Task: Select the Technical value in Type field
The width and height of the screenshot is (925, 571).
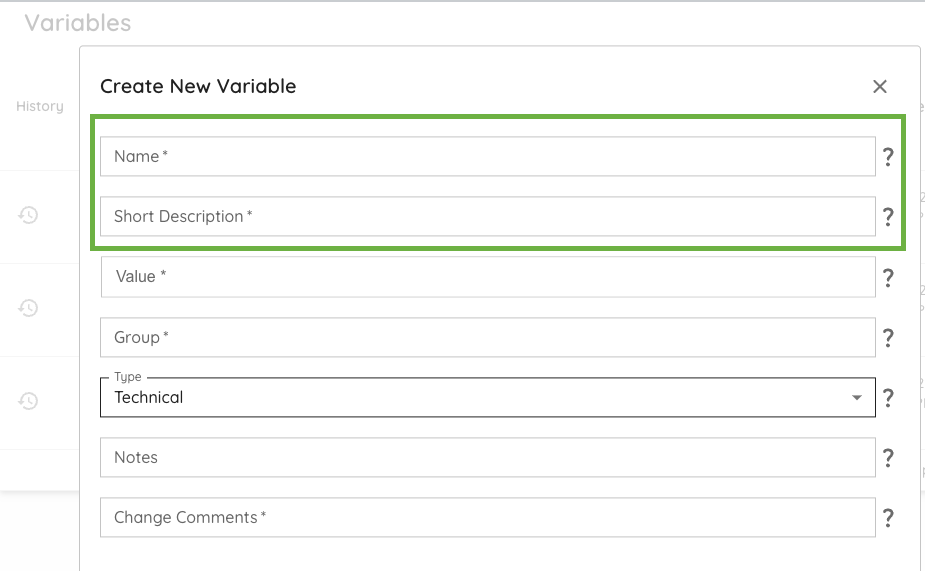Action: click(149, 398)
